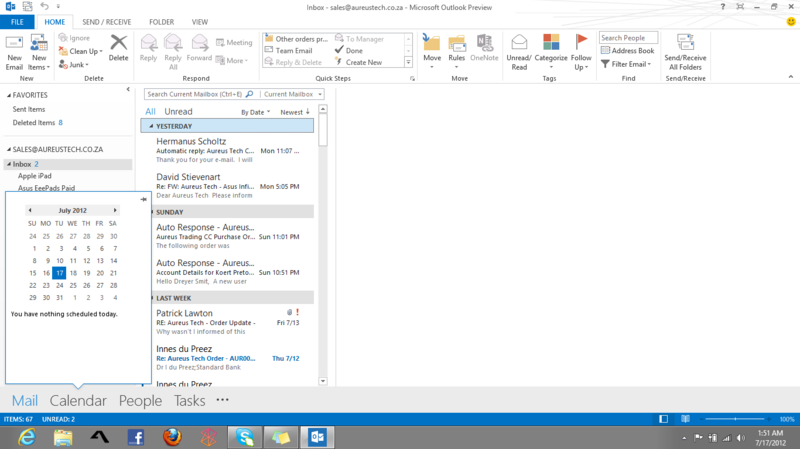
Task: Click the Ignore conversation button
Action: (74, 38)
